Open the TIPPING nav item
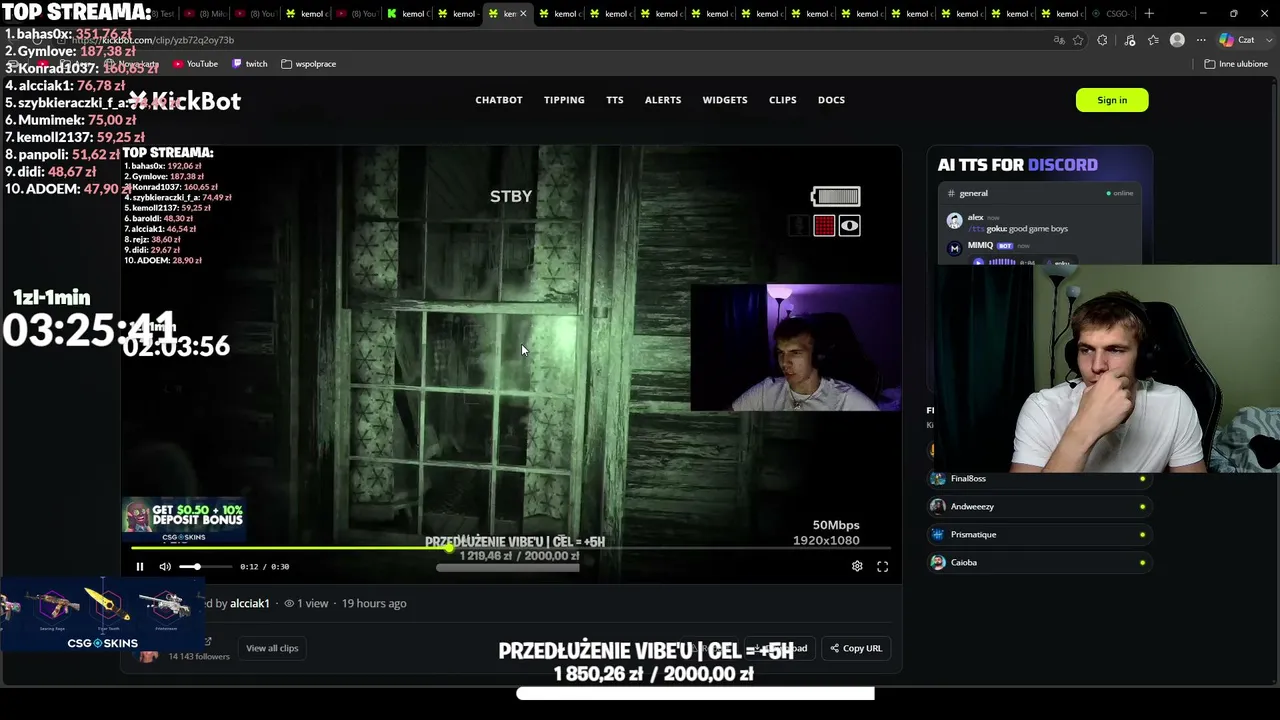The width and height of the screenshot is (1280, 720). coord(564,100)
